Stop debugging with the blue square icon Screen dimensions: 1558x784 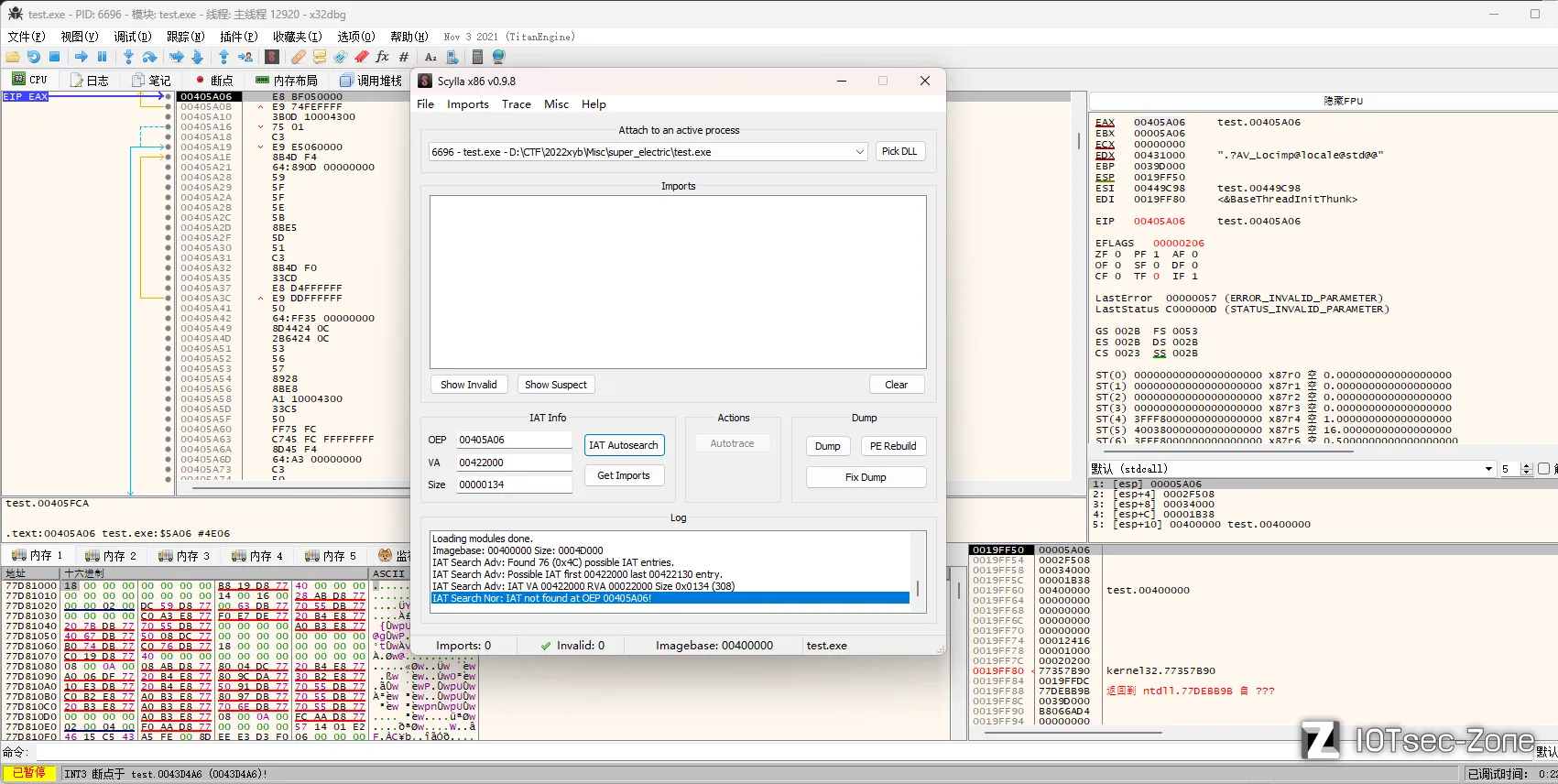(x=54, y=57)
